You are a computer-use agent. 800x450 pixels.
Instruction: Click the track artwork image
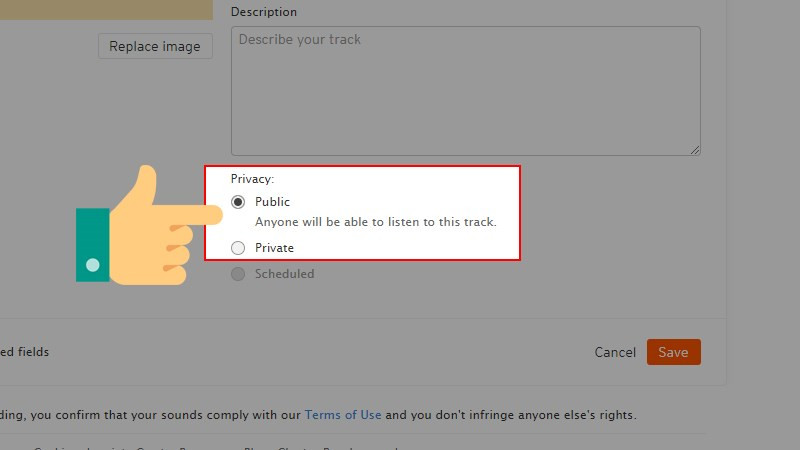[106, 10]
